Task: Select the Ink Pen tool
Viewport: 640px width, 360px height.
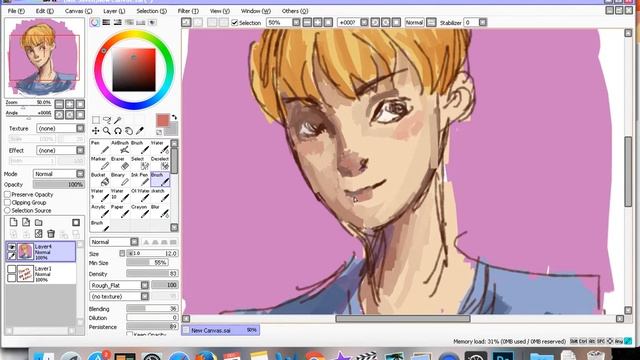Action: pyautogui.click(x=140, y=180)
